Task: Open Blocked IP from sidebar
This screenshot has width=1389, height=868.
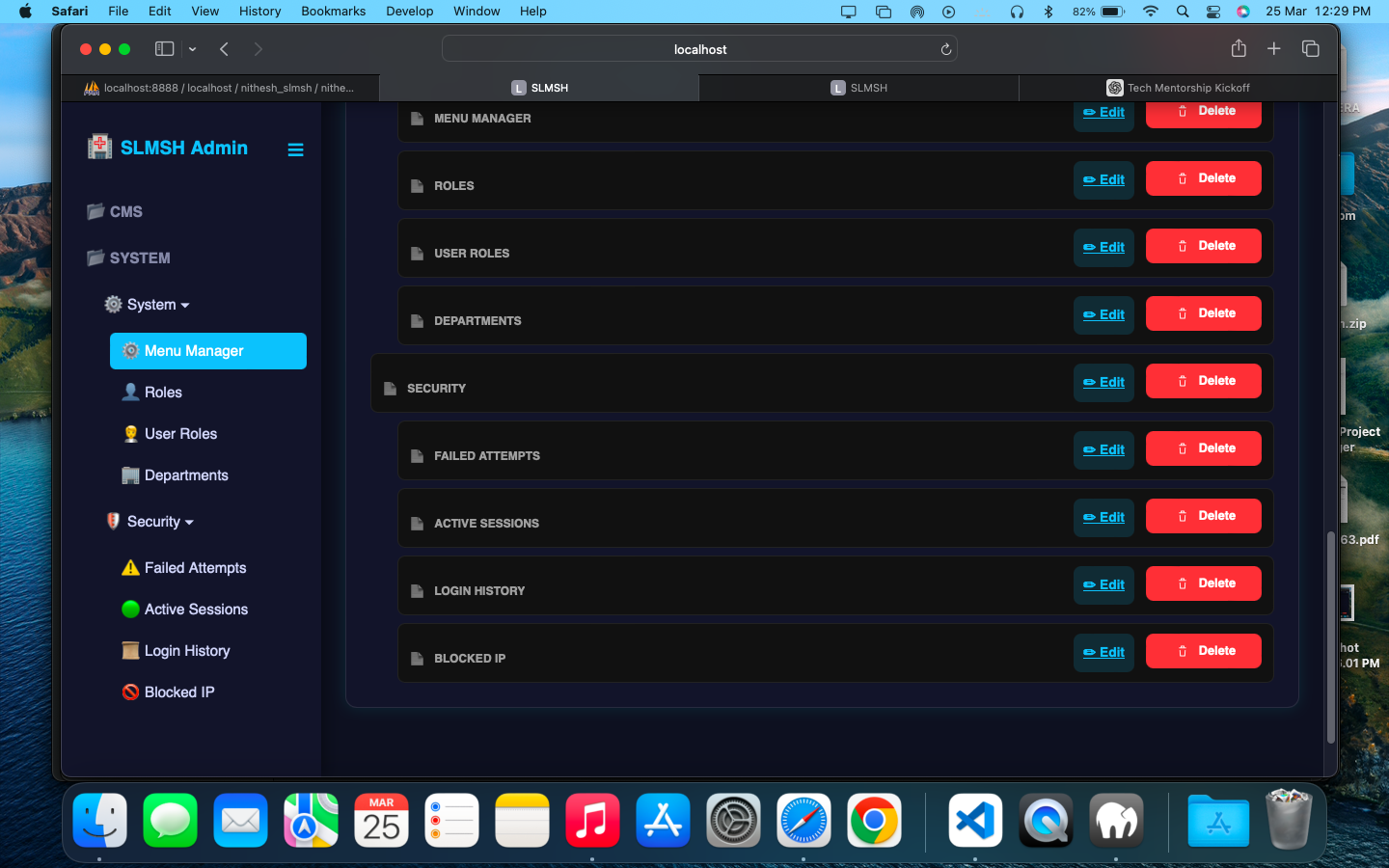Action: pos(179,692)
